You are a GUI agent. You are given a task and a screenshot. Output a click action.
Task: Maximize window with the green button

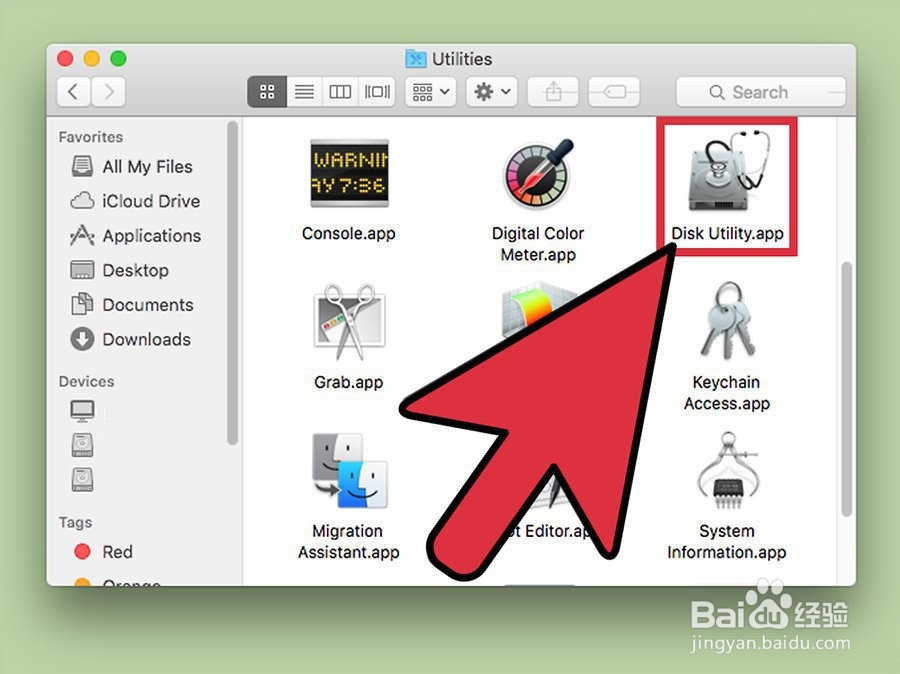tap(118, 59)
